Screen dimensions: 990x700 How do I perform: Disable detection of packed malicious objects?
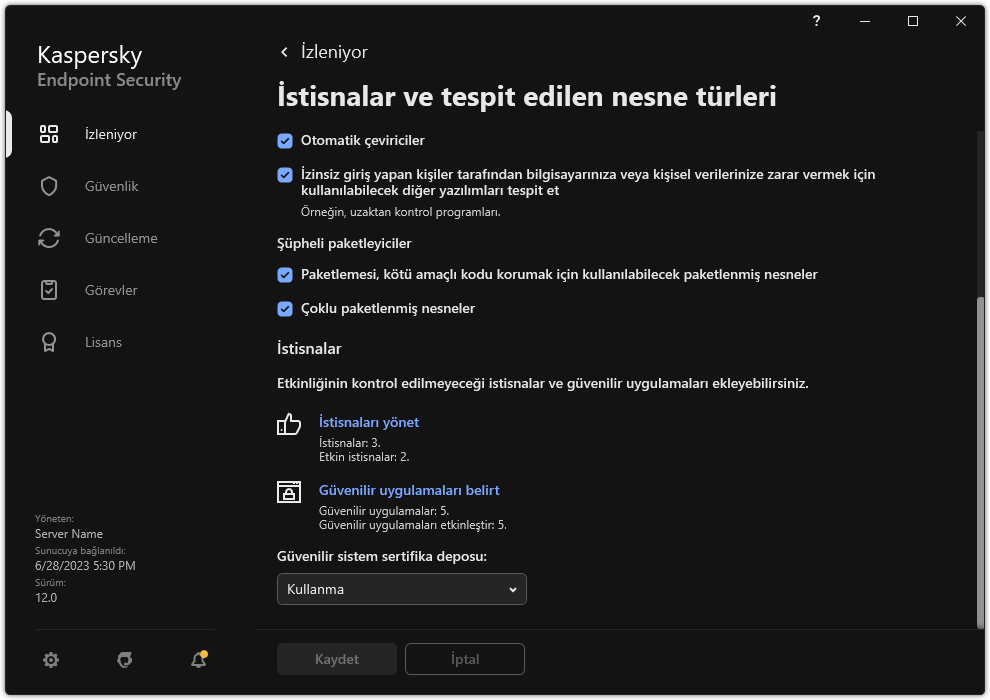click(x=285, y=274)
